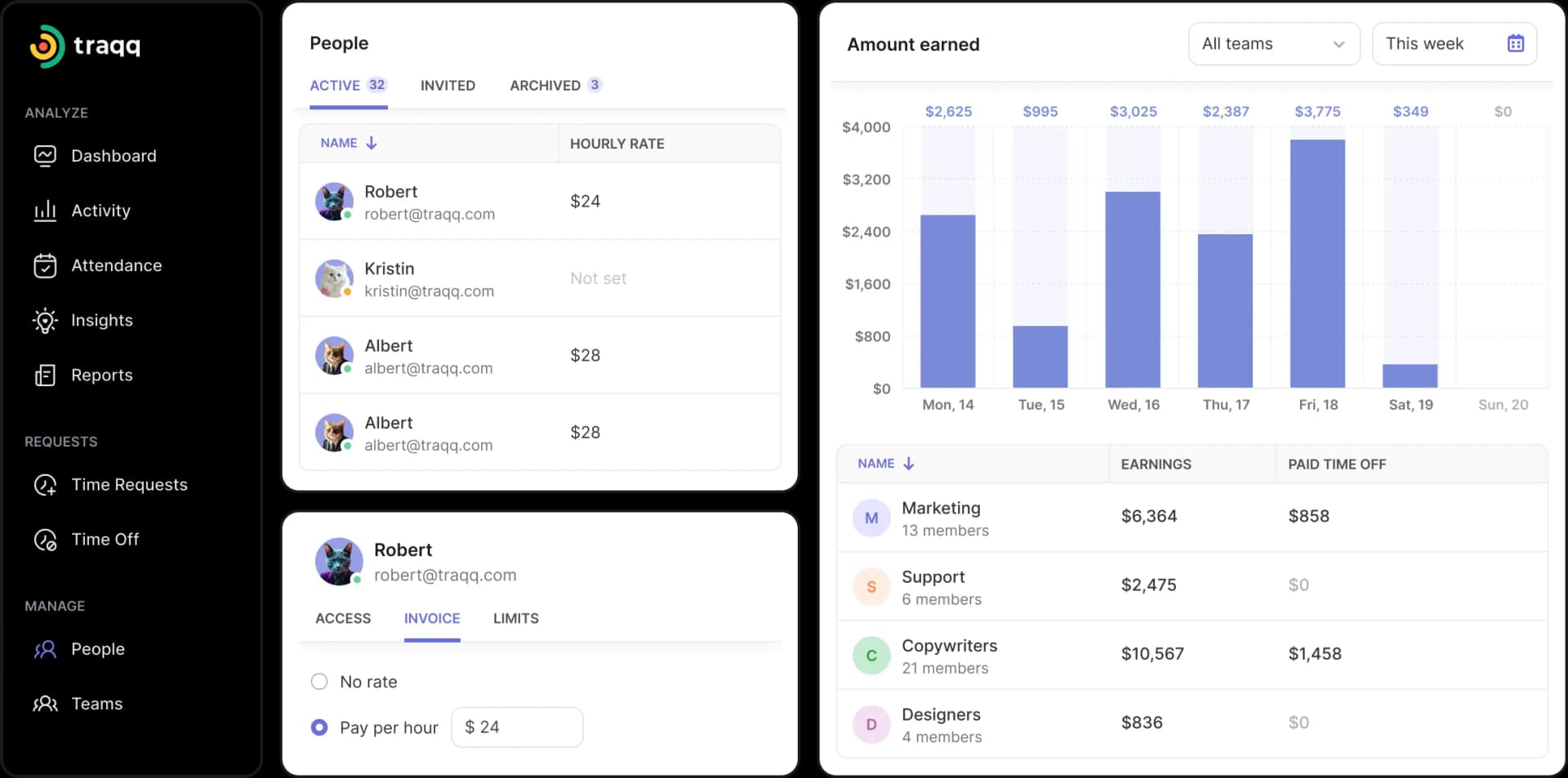1568x778 pixels.
Task: Edit the hourly rate amount field
Action: [x=516, y=727]
